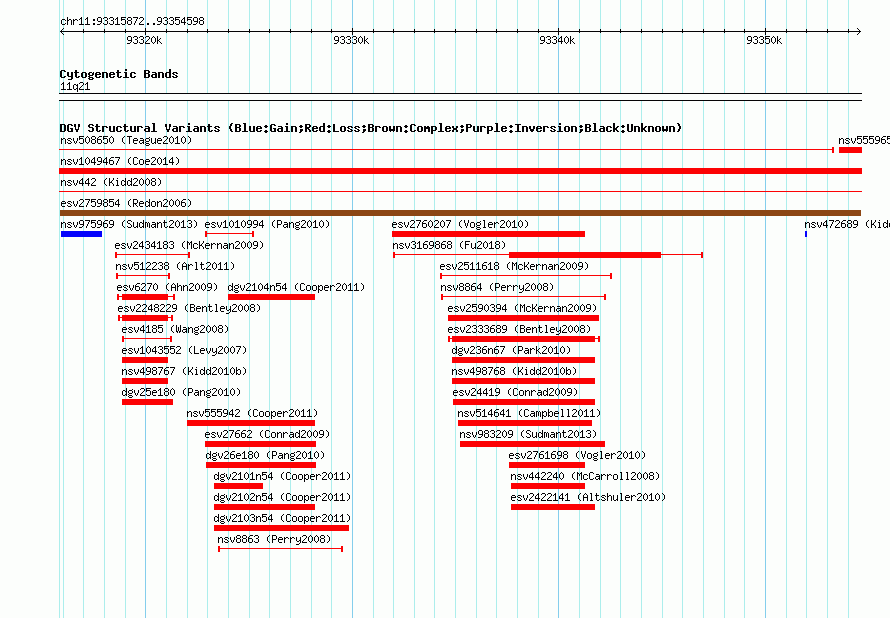This screenshot has width=890, height=618.
Task: Click the red bar under dgv25e180
Action: click(148, 402)
